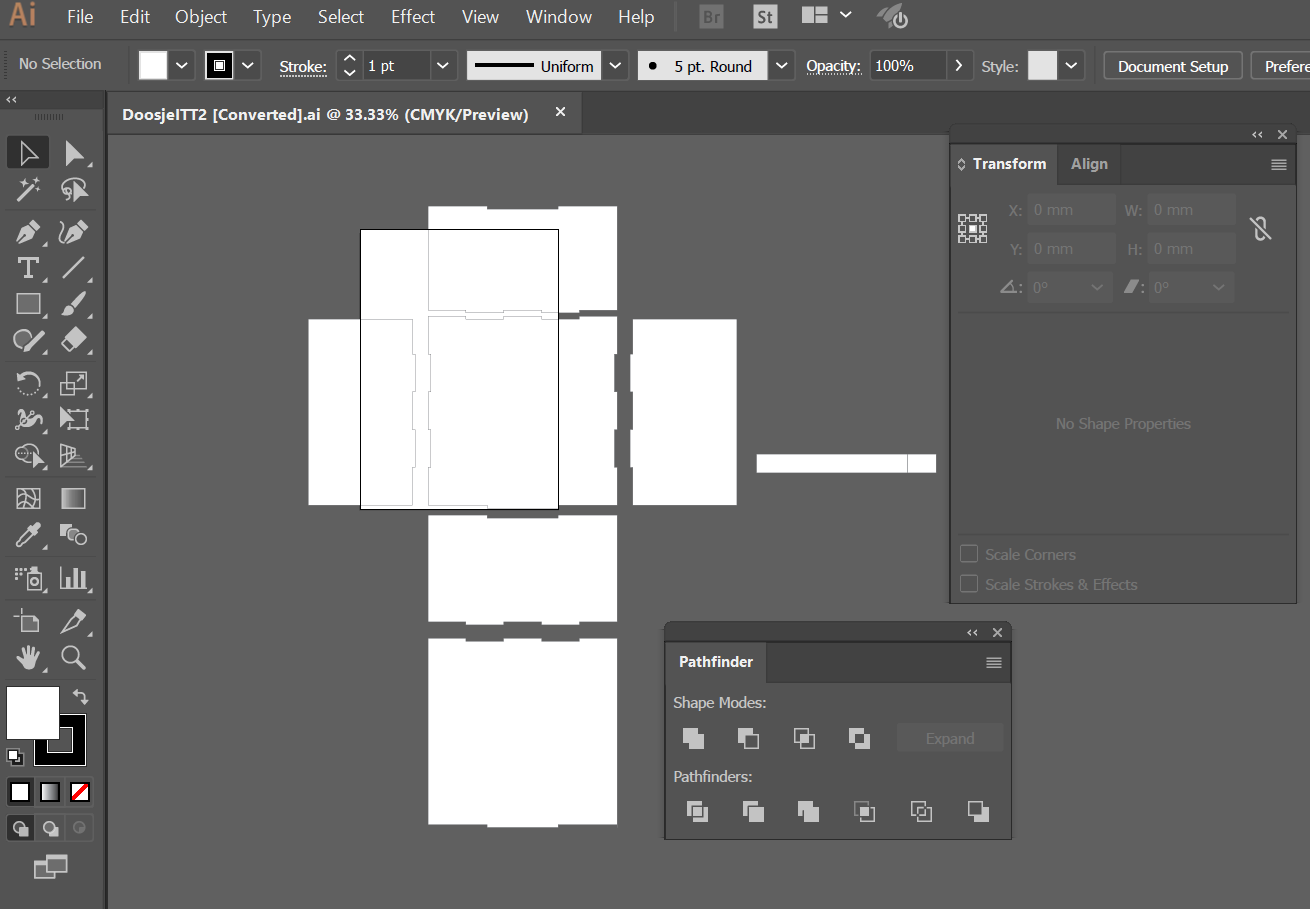
Task: Click Exclude shape mode in Pathfinder
Action: tap(859, 738)
